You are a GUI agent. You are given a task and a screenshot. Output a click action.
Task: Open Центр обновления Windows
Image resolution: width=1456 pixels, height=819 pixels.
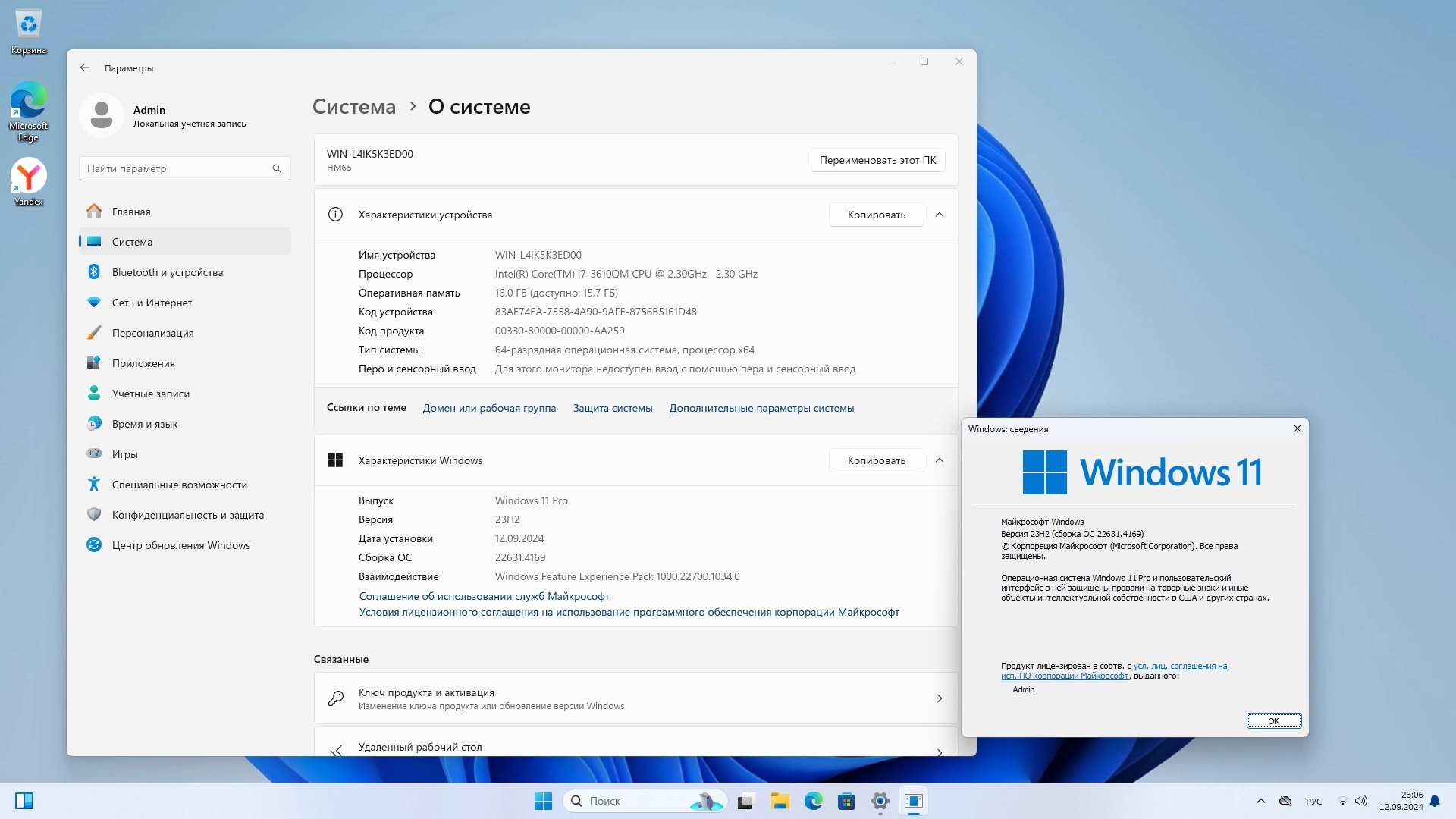pyautogui.click(x=180, y=545)
